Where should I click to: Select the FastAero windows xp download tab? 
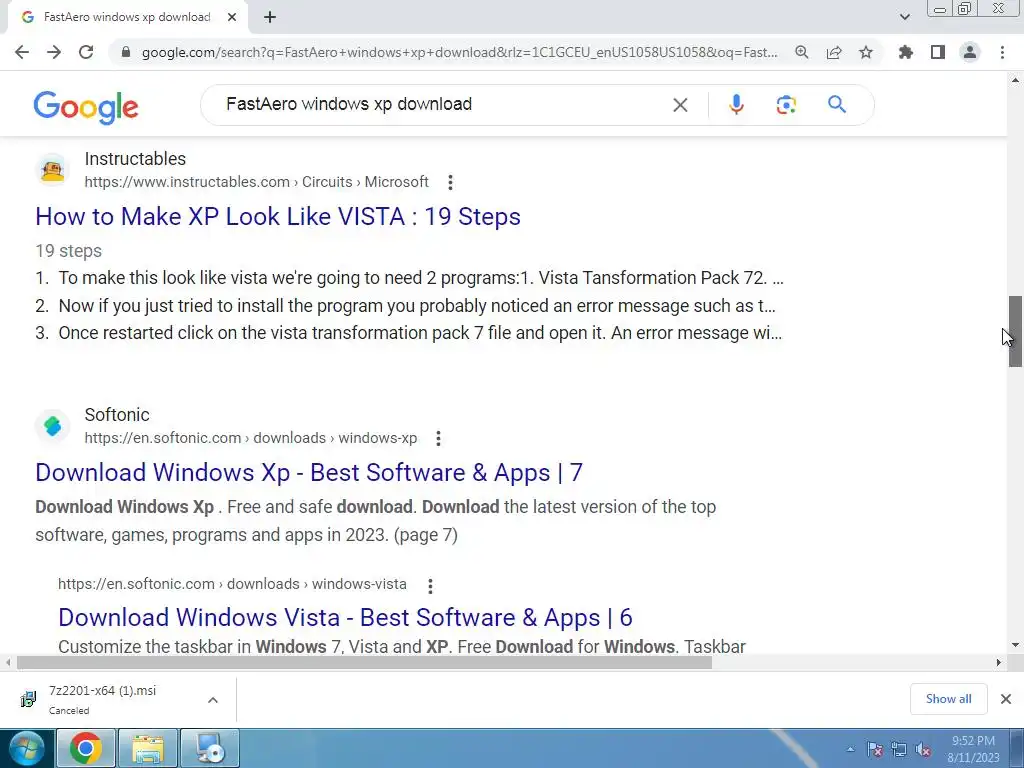pyautogui.click(x=127, y=18)
